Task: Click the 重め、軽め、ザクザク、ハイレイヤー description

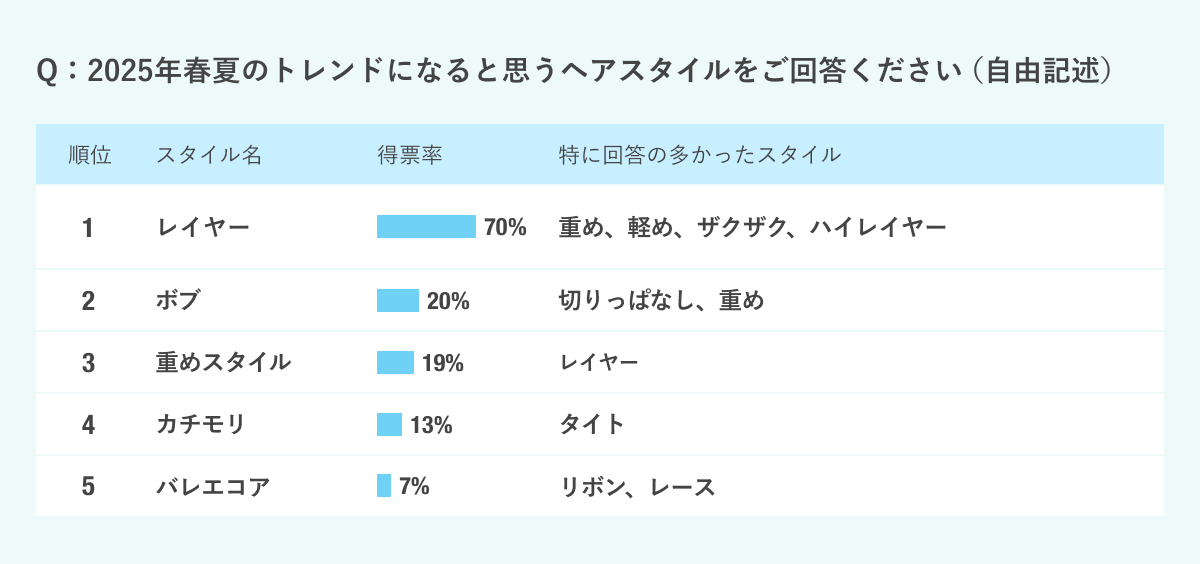Action: tap(752, 228)
